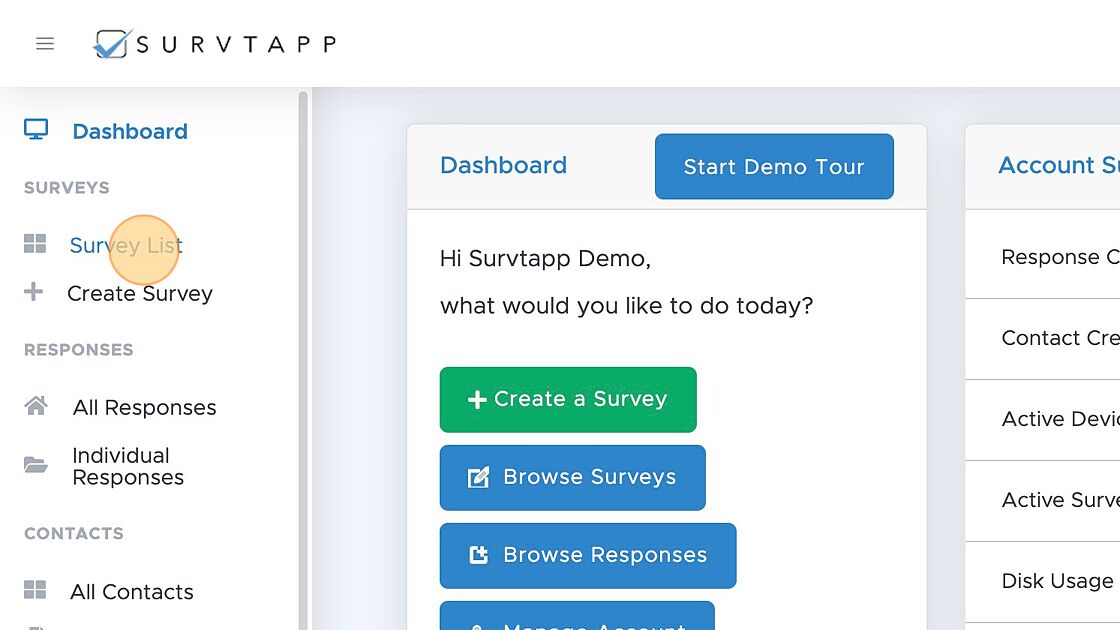Viewport: 1120px width, 630px height.
Task: Click the CONTACTS section label
Action: click(x=74, y=534)
